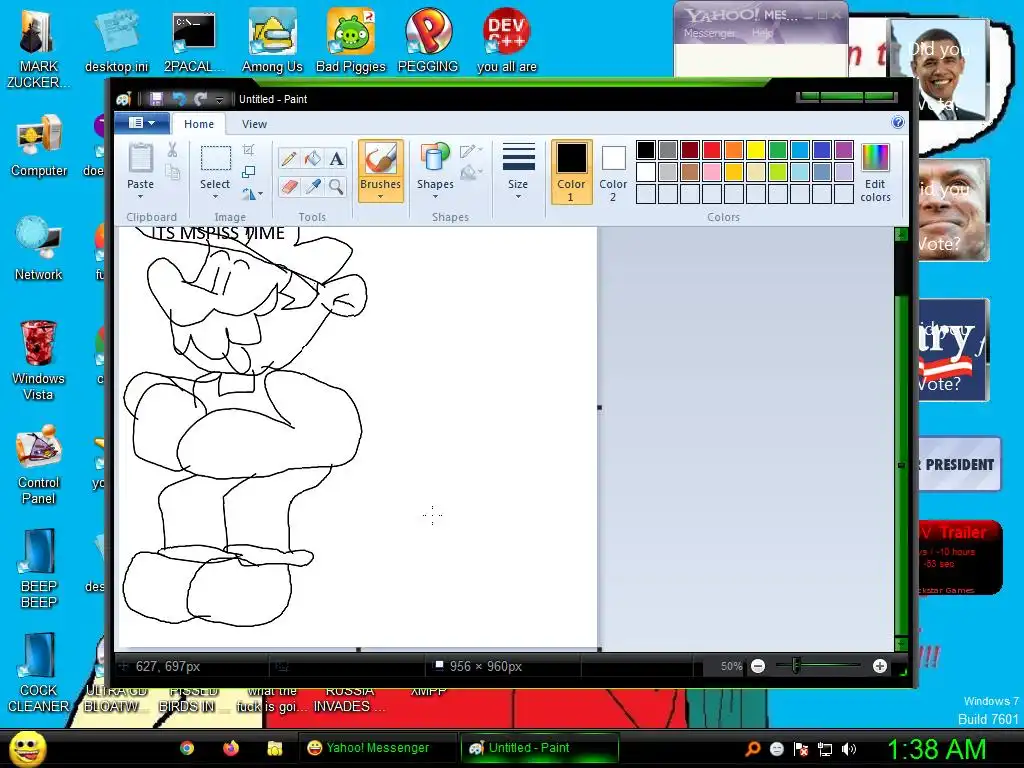Click the Select rectangle icon

pos(215,159)
